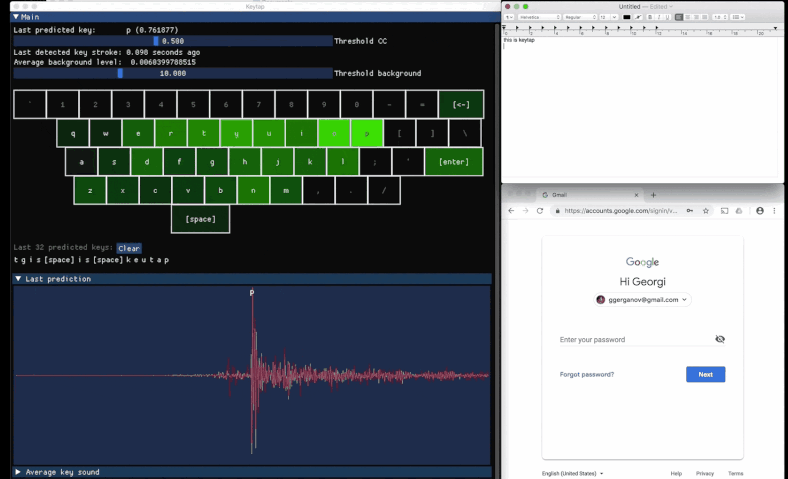Open the Chrome profile avatar icon
The image size is (788, 479).
(x=760, y=211)
